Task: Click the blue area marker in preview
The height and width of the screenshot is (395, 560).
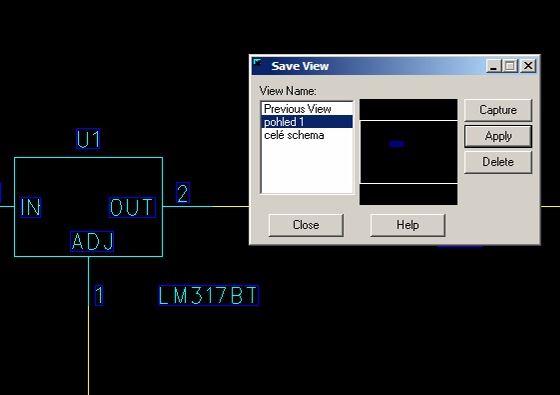Action: (x=396, y=144)
